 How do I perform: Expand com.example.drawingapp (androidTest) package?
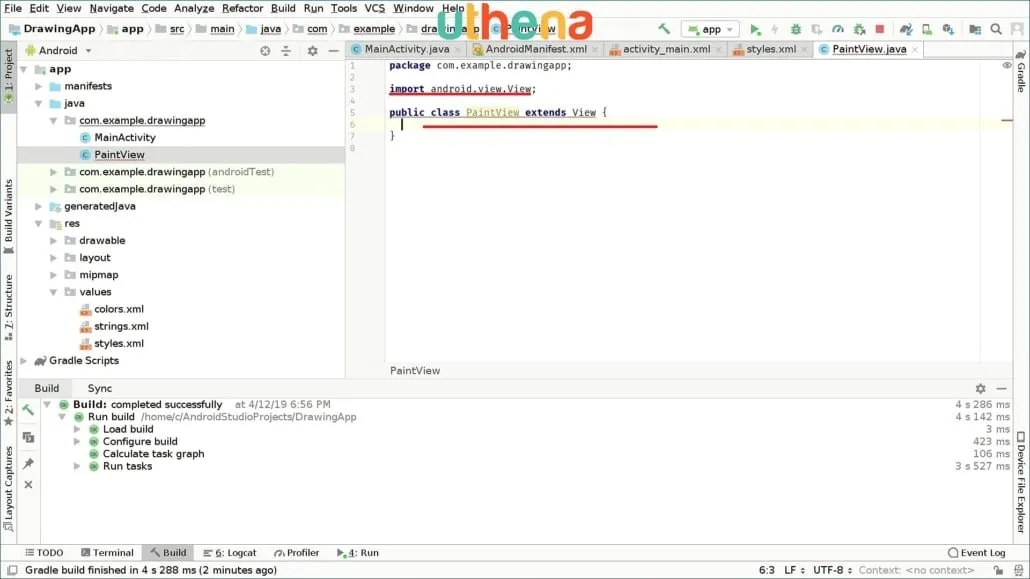point(54,172)
